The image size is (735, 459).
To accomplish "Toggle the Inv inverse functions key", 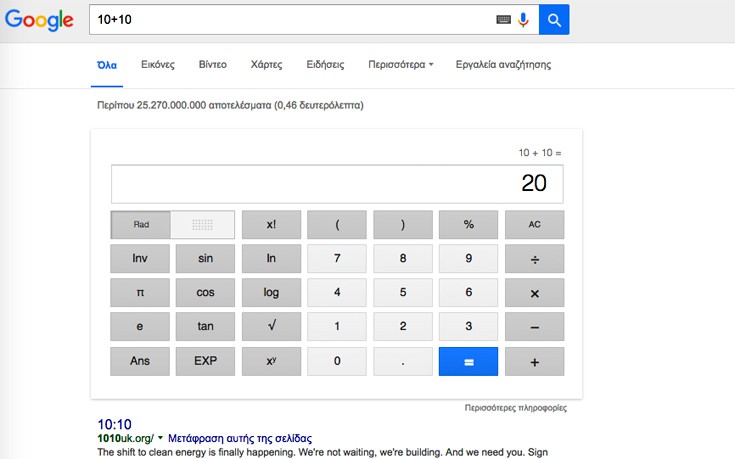I will pyautogui.click(x=140, y=259).
